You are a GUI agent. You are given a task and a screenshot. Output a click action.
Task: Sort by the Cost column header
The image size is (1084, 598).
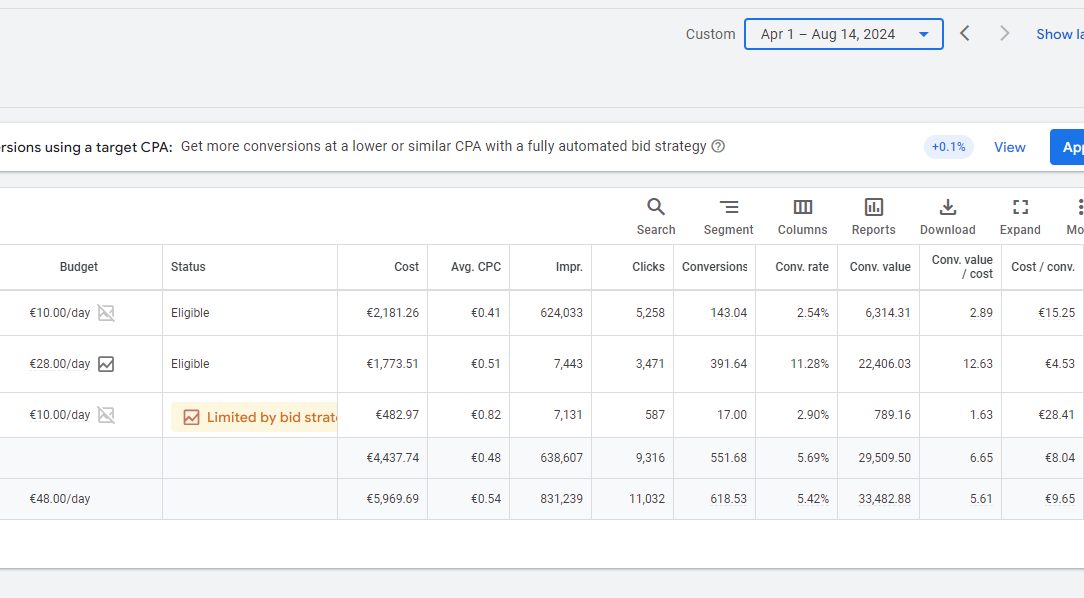coord(406,267)
